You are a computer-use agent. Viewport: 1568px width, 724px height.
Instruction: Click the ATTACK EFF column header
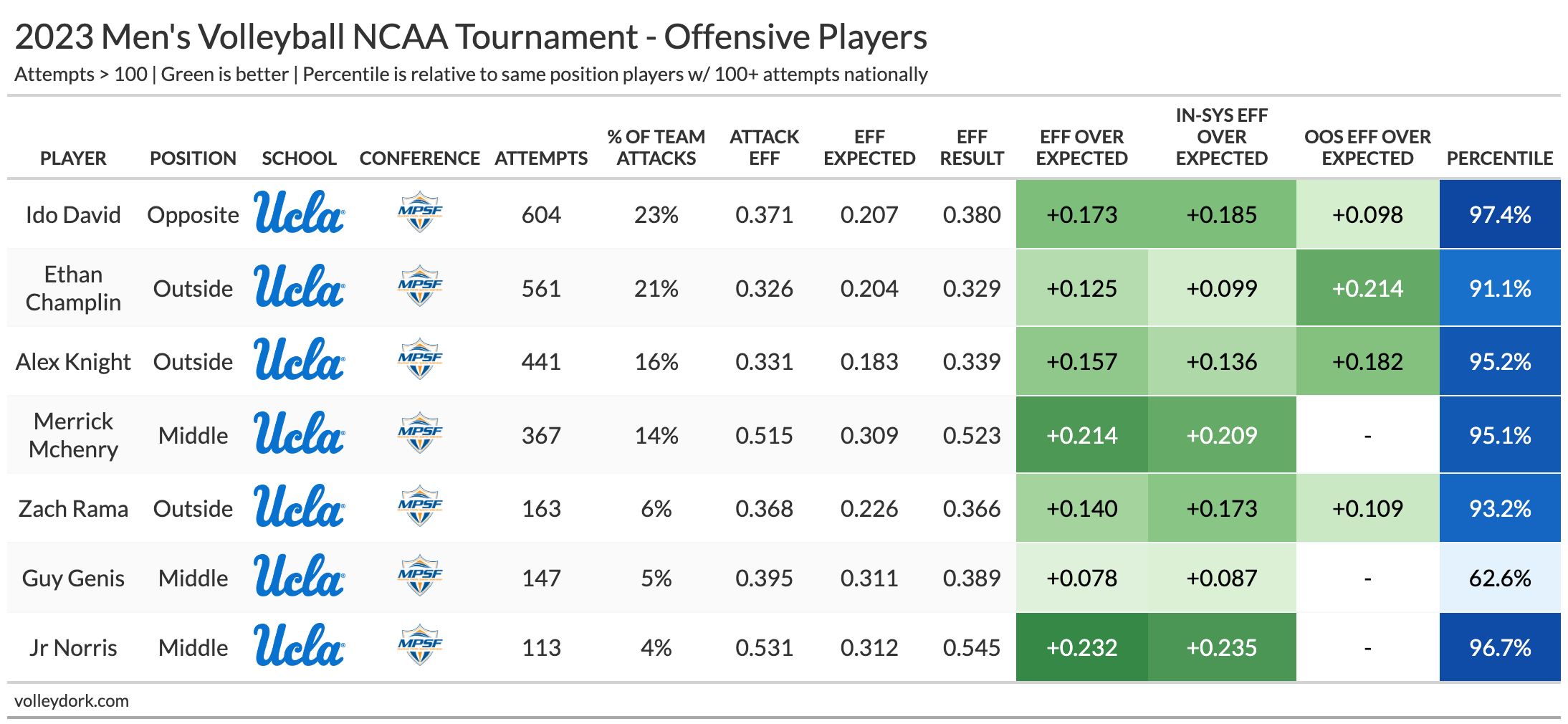click(764, 148)
